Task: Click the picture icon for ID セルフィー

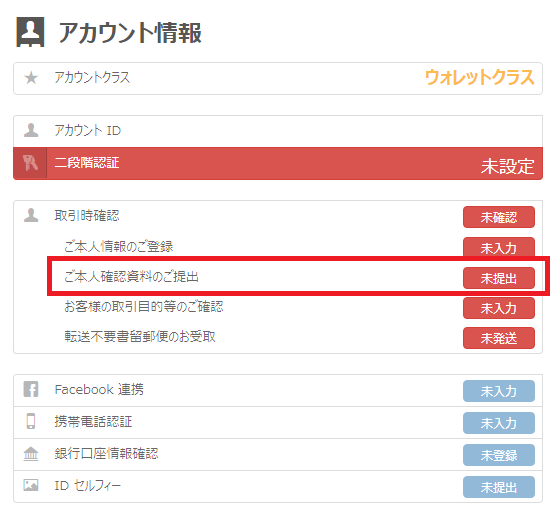Action: [31, 485]
